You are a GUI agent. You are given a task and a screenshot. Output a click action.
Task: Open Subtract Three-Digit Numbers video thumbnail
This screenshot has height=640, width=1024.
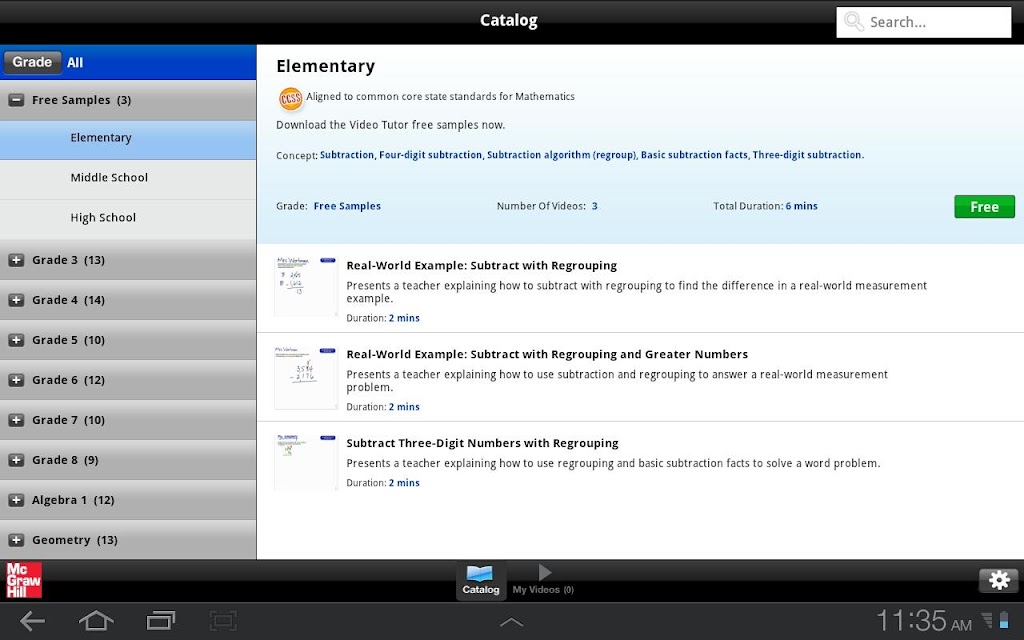306,463
